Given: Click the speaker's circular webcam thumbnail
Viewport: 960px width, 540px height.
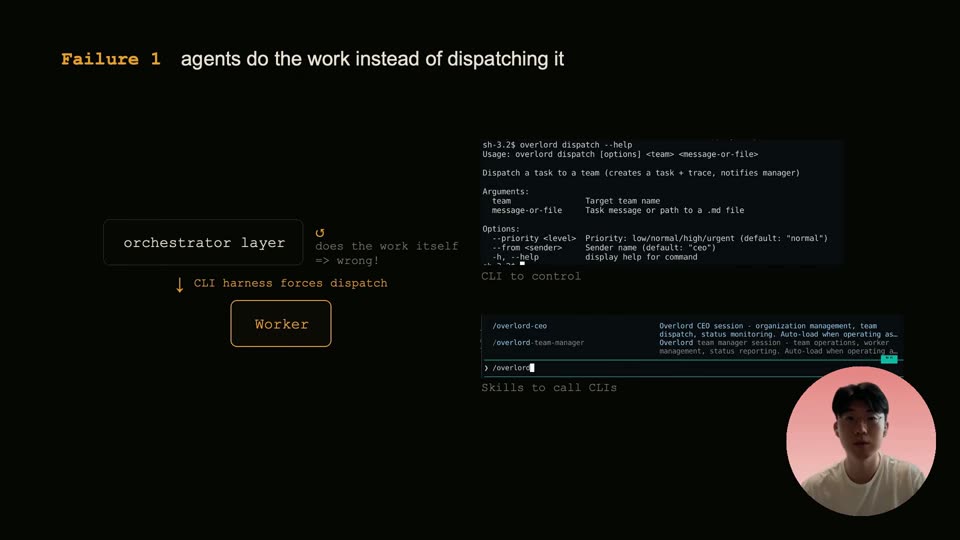Looking at the screenshot, I should (861, 441).
